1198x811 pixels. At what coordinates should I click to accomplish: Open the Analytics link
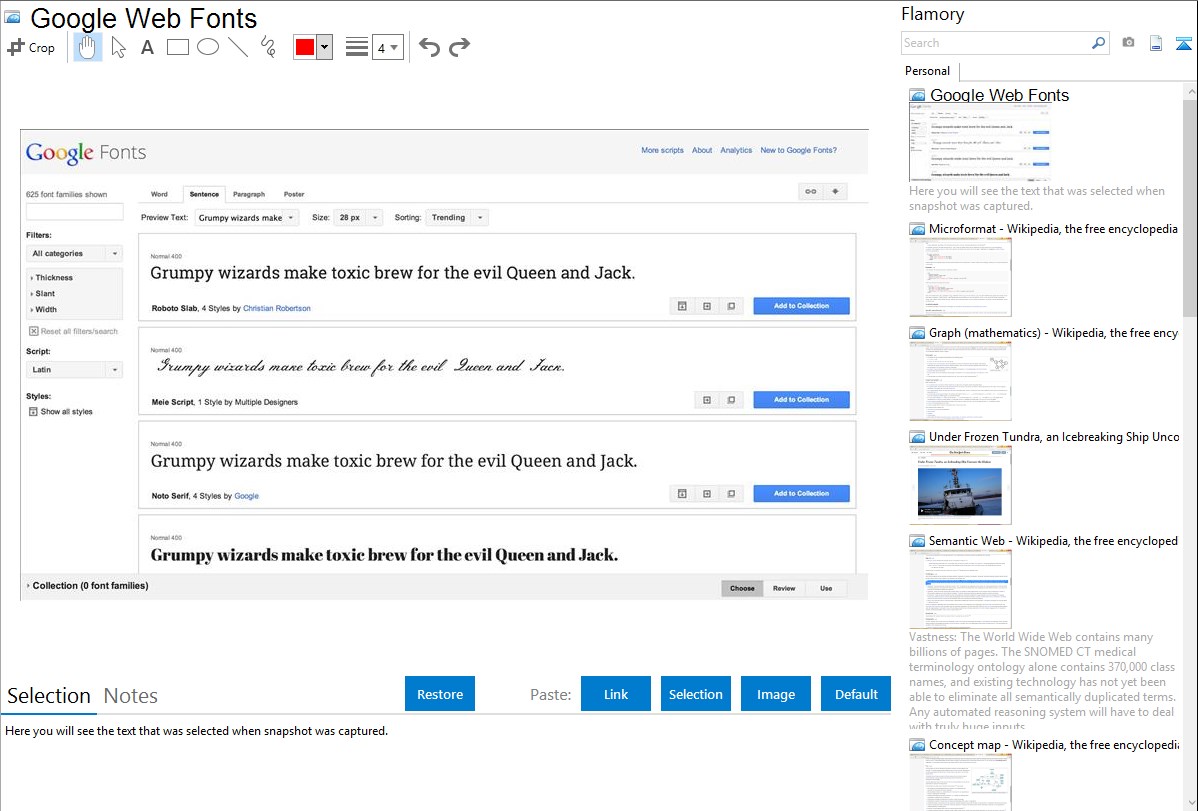click(x=736, y=151)
